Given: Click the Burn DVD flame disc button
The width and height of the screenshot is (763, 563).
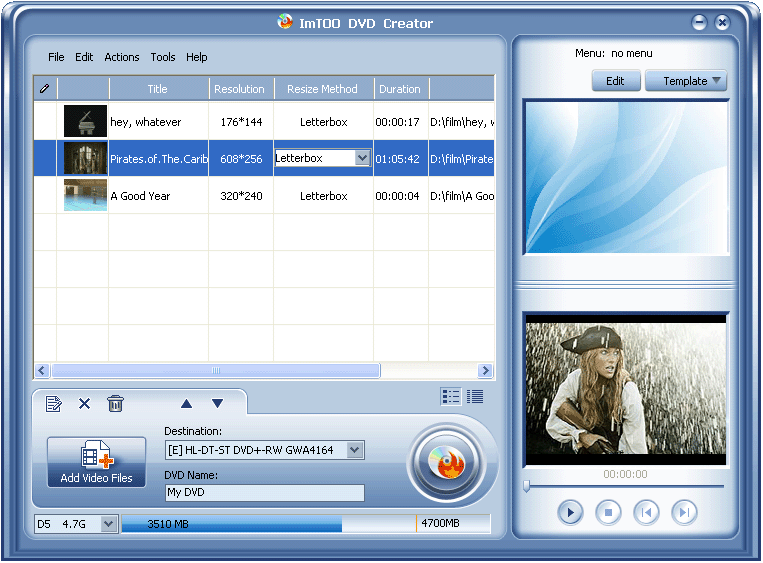Looking at the screenshot, I should point(446,463).
